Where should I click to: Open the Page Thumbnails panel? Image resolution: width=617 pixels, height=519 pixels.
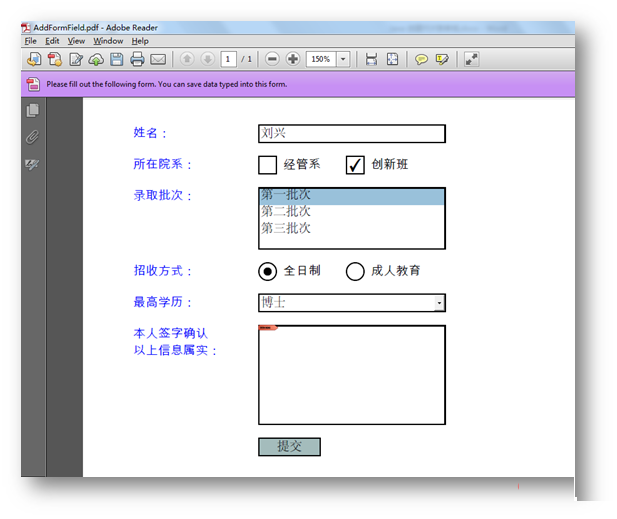click(33, 111)
